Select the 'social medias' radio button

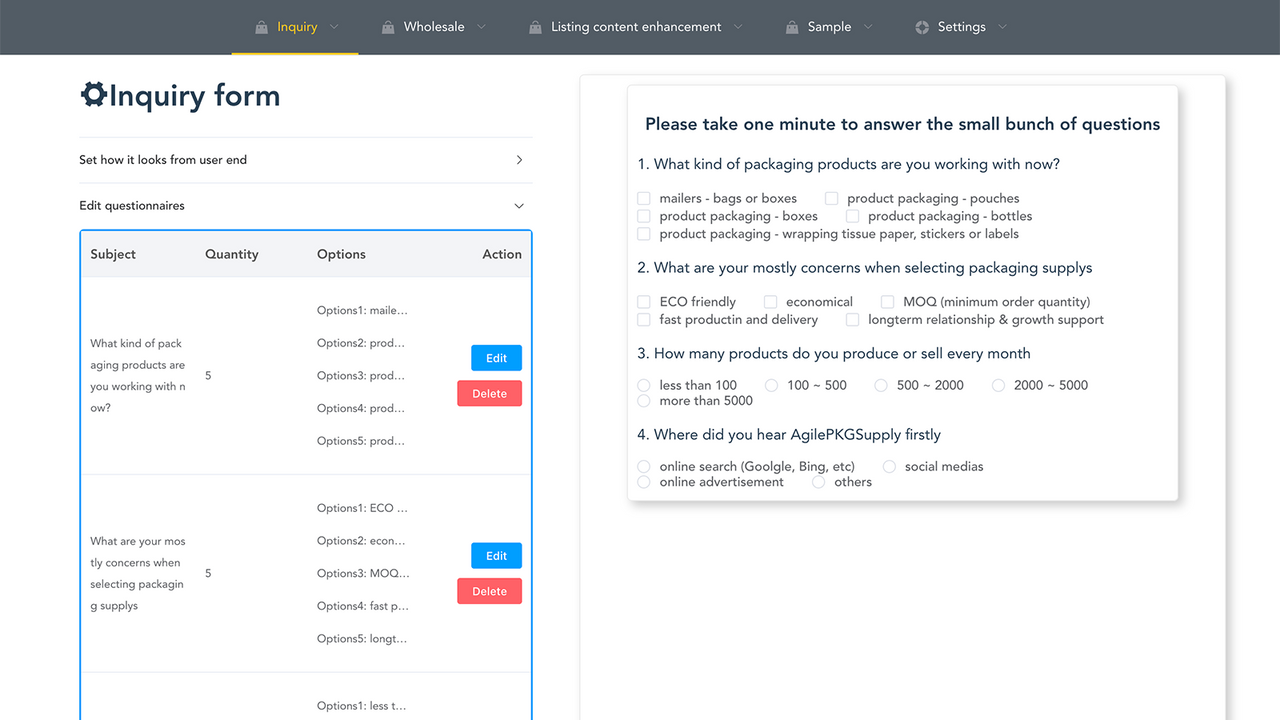coord(889,467)
